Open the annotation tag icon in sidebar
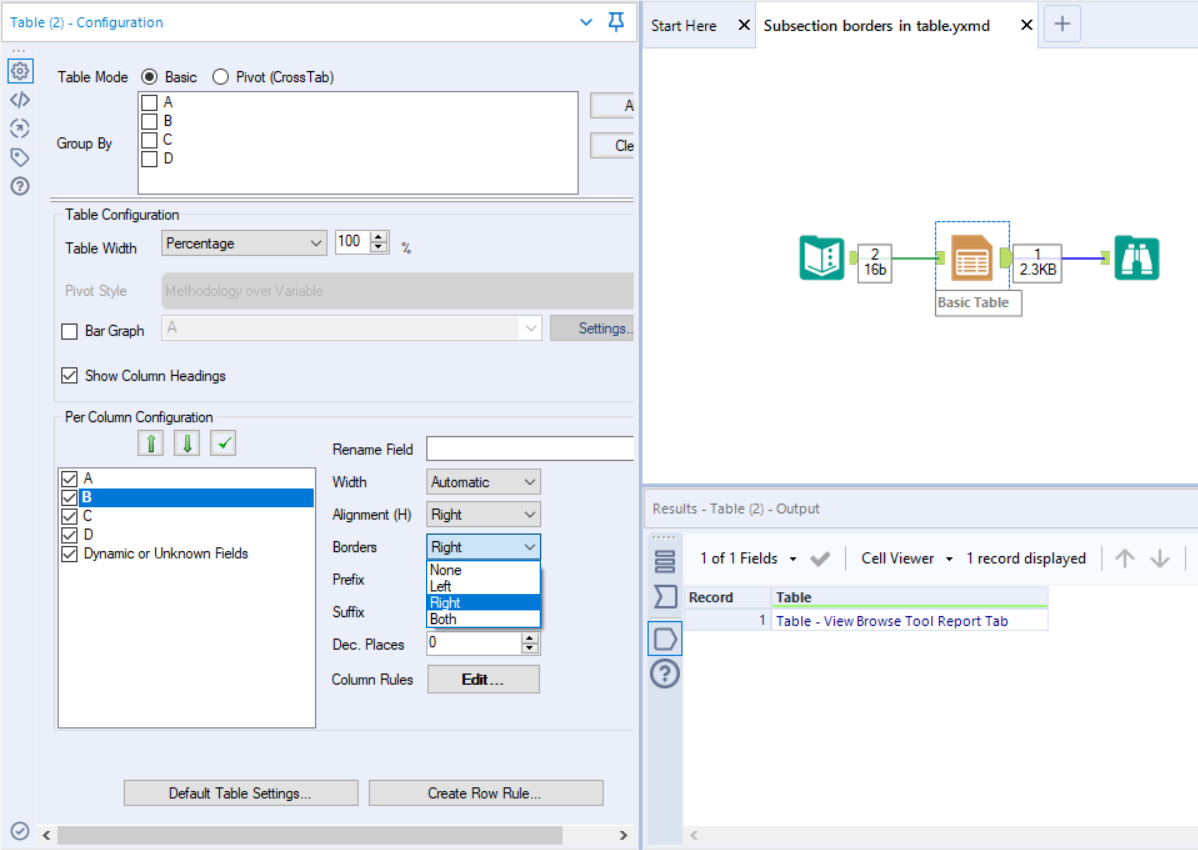The height and width of the screenshot is (850, 1198). pos(20,157)
